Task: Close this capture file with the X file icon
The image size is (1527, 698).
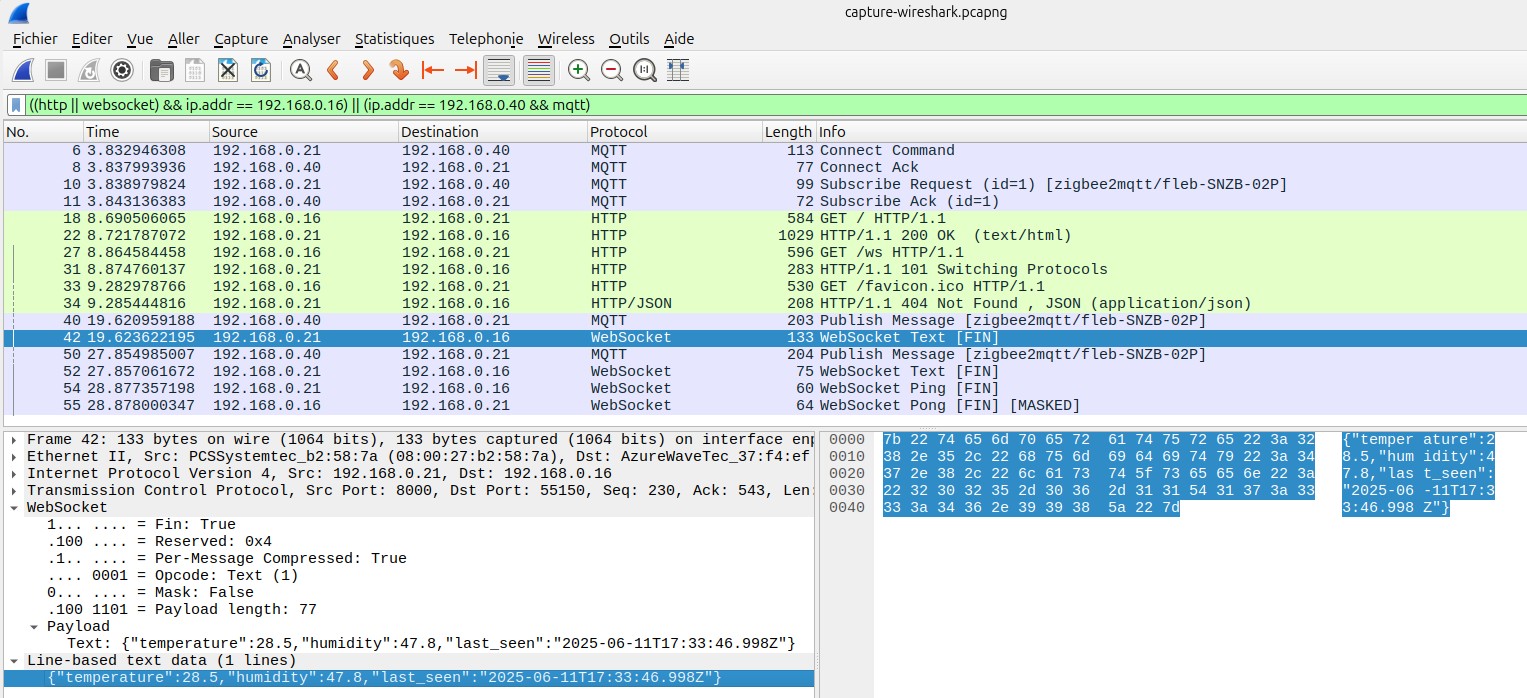Action: click(228, 70)
